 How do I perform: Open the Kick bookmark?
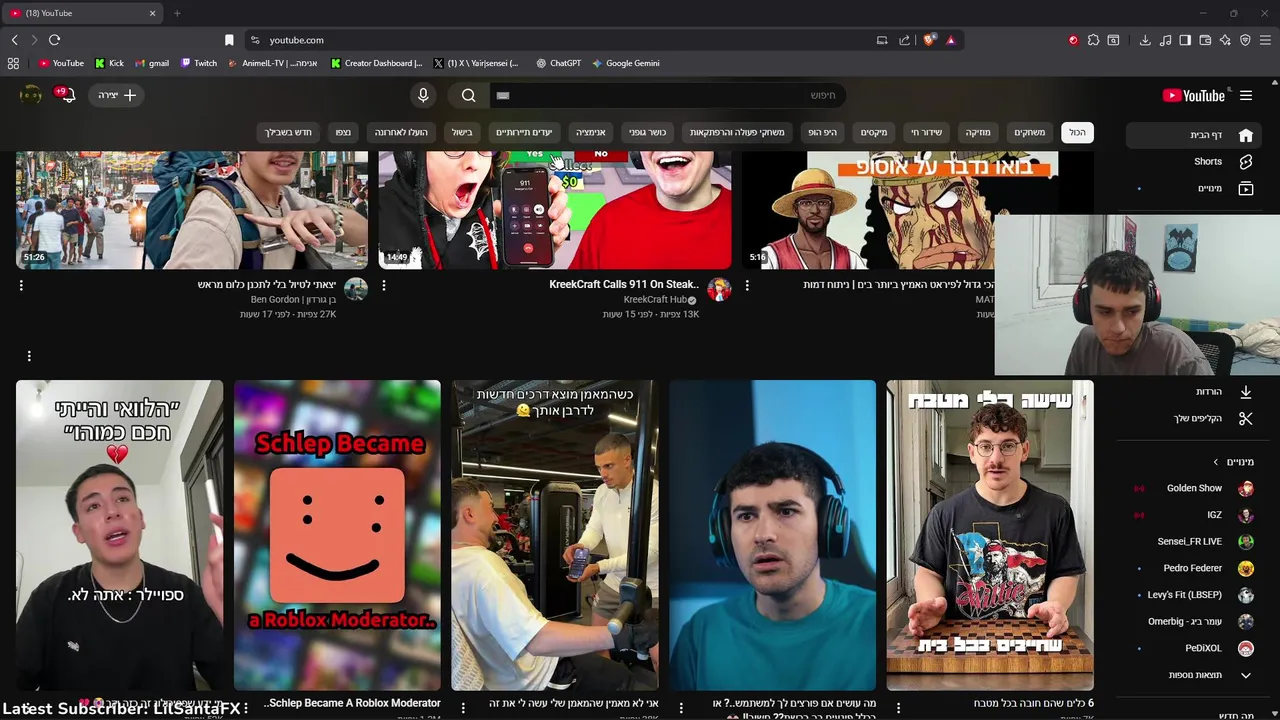click(110, 63)
